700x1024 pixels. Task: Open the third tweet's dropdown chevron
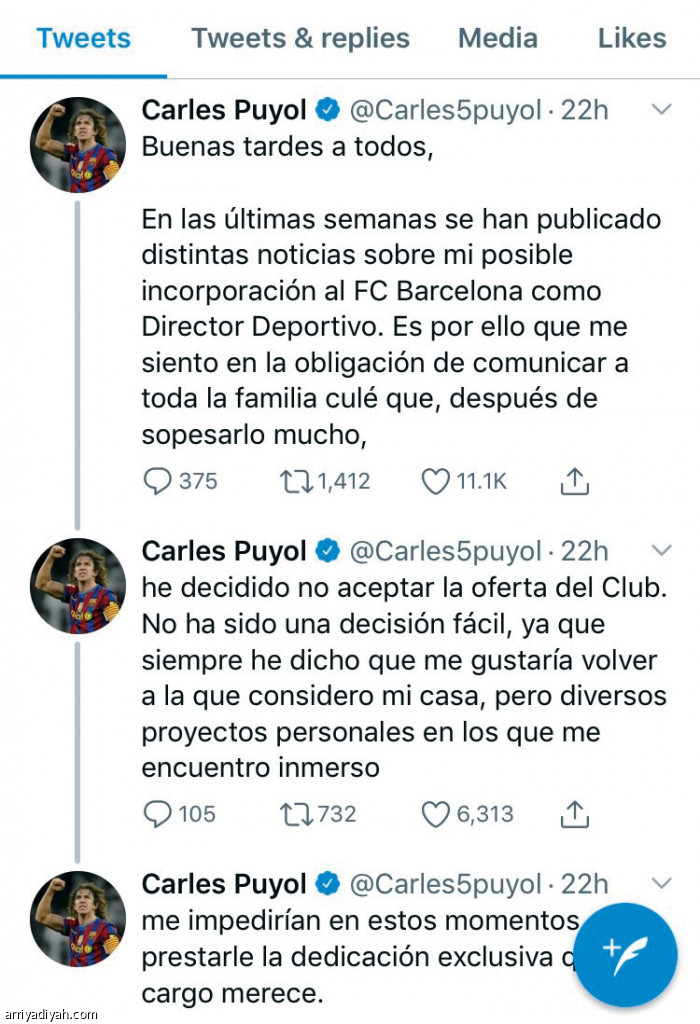click(x=661, y=883)
